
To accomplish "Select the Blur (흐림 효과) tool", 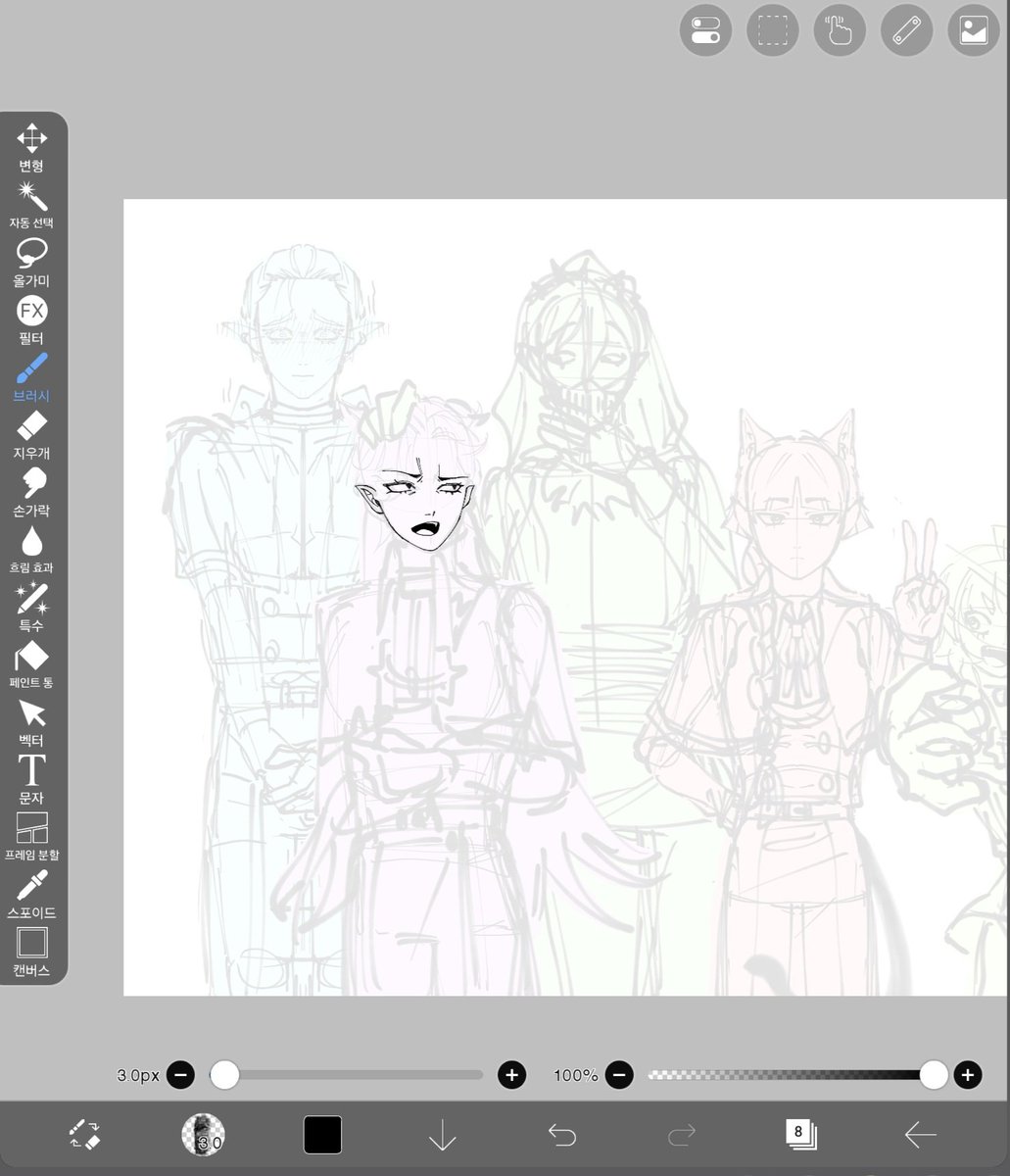I will [x=31, y=550].
